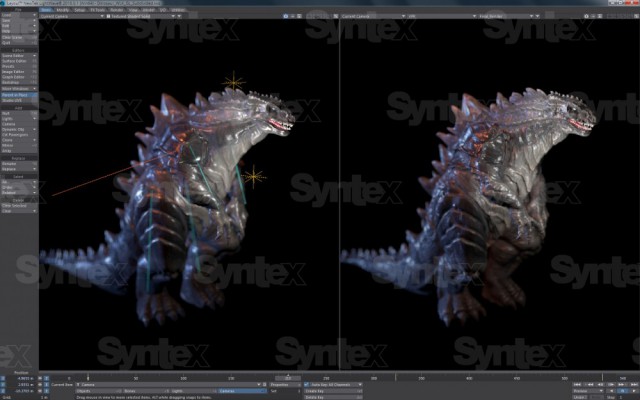Click right viewport maximize icon at far right
Viewport: 640px width, 400px height.
click(x=635, y=16)
